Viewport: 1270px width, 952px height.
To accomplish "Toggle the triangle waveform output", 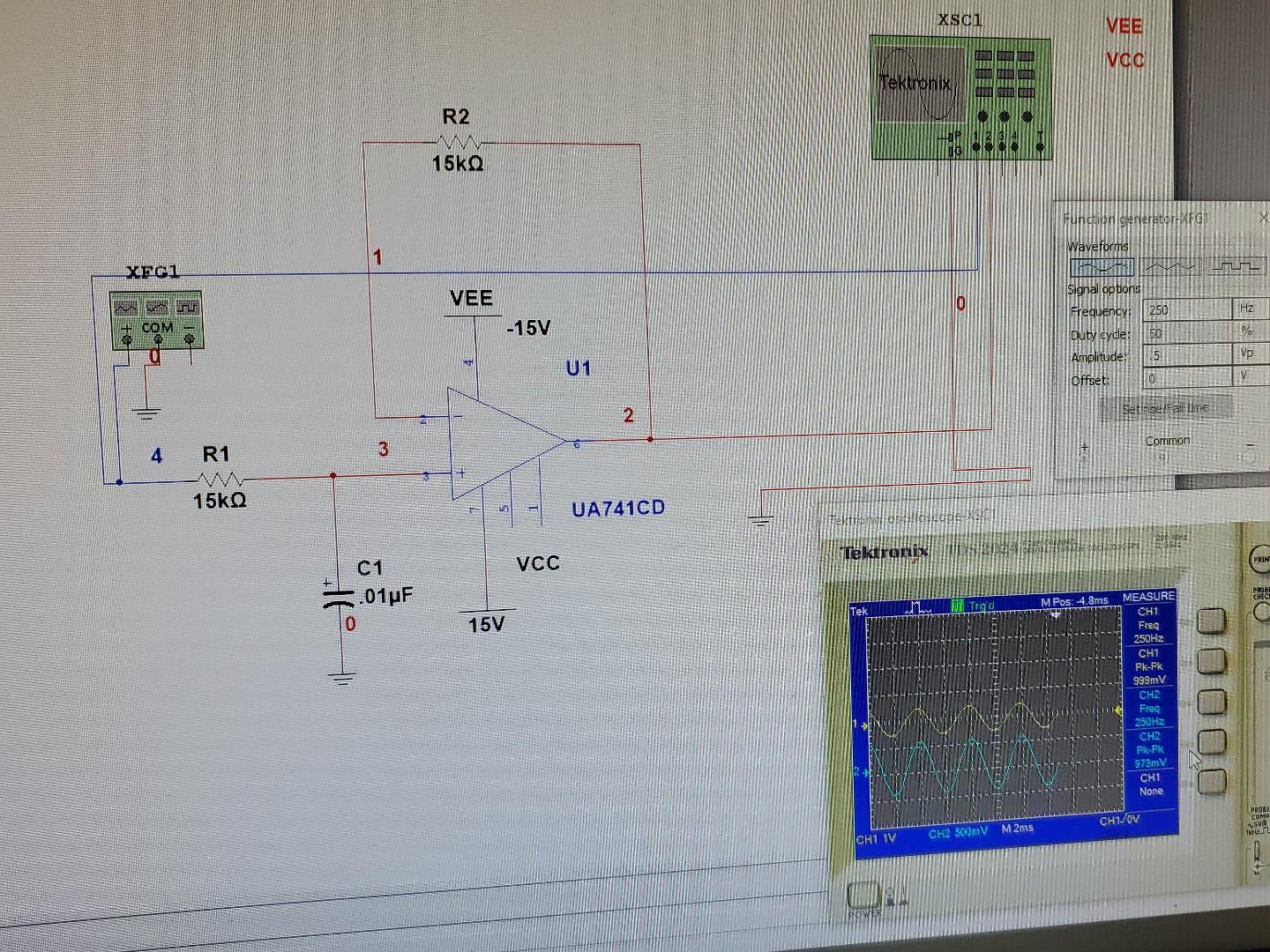I will [x=1173, y=266].
